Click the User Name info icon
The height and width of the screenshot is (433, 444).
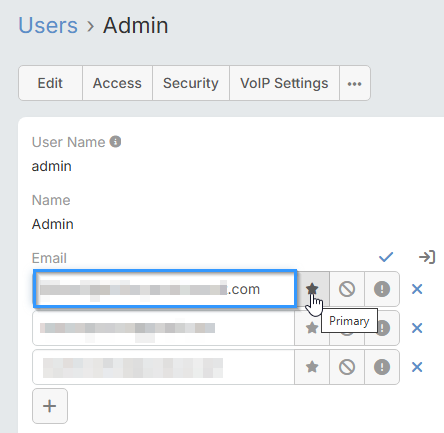point(115,142)
